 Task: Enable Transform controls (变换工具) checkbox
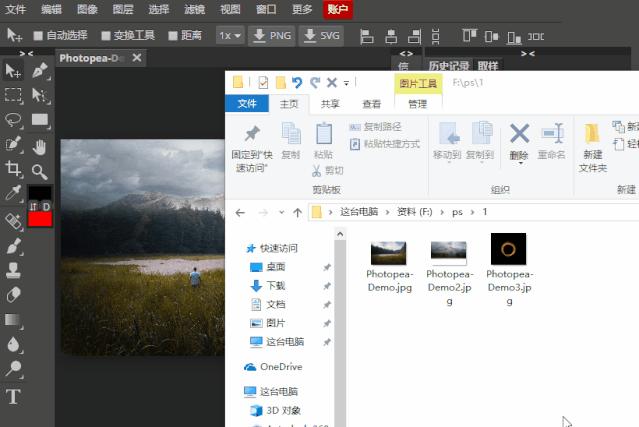click(x=106, y=36)
